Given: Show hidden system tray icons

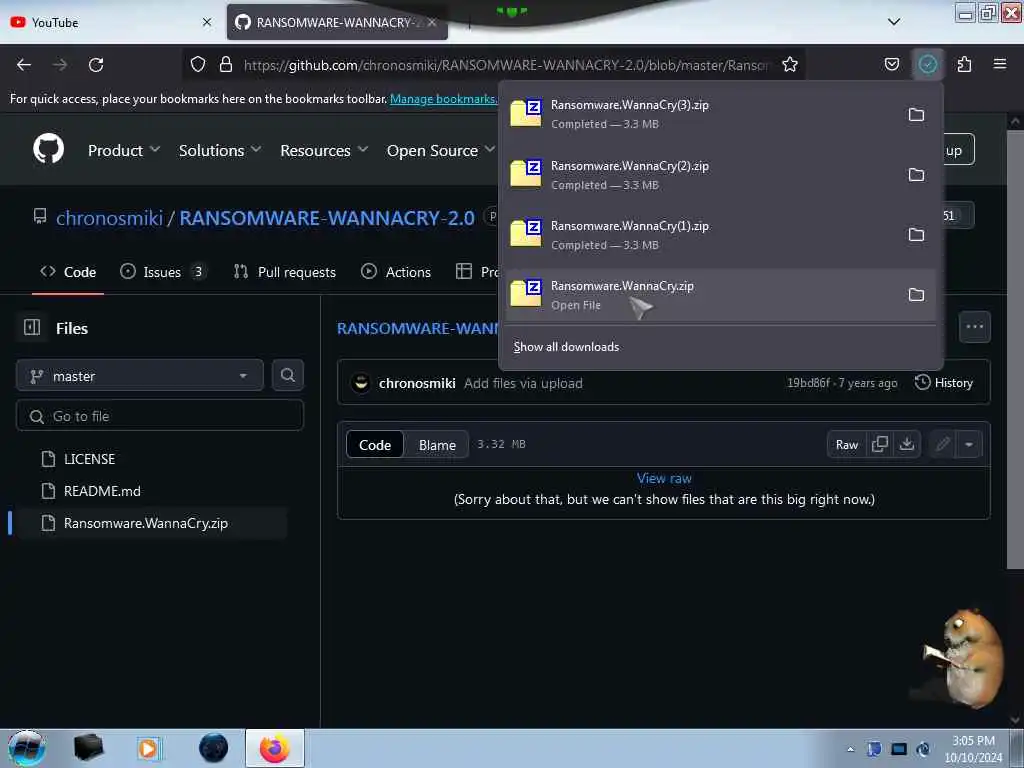Looking at the screenshot, I should 850,749.
